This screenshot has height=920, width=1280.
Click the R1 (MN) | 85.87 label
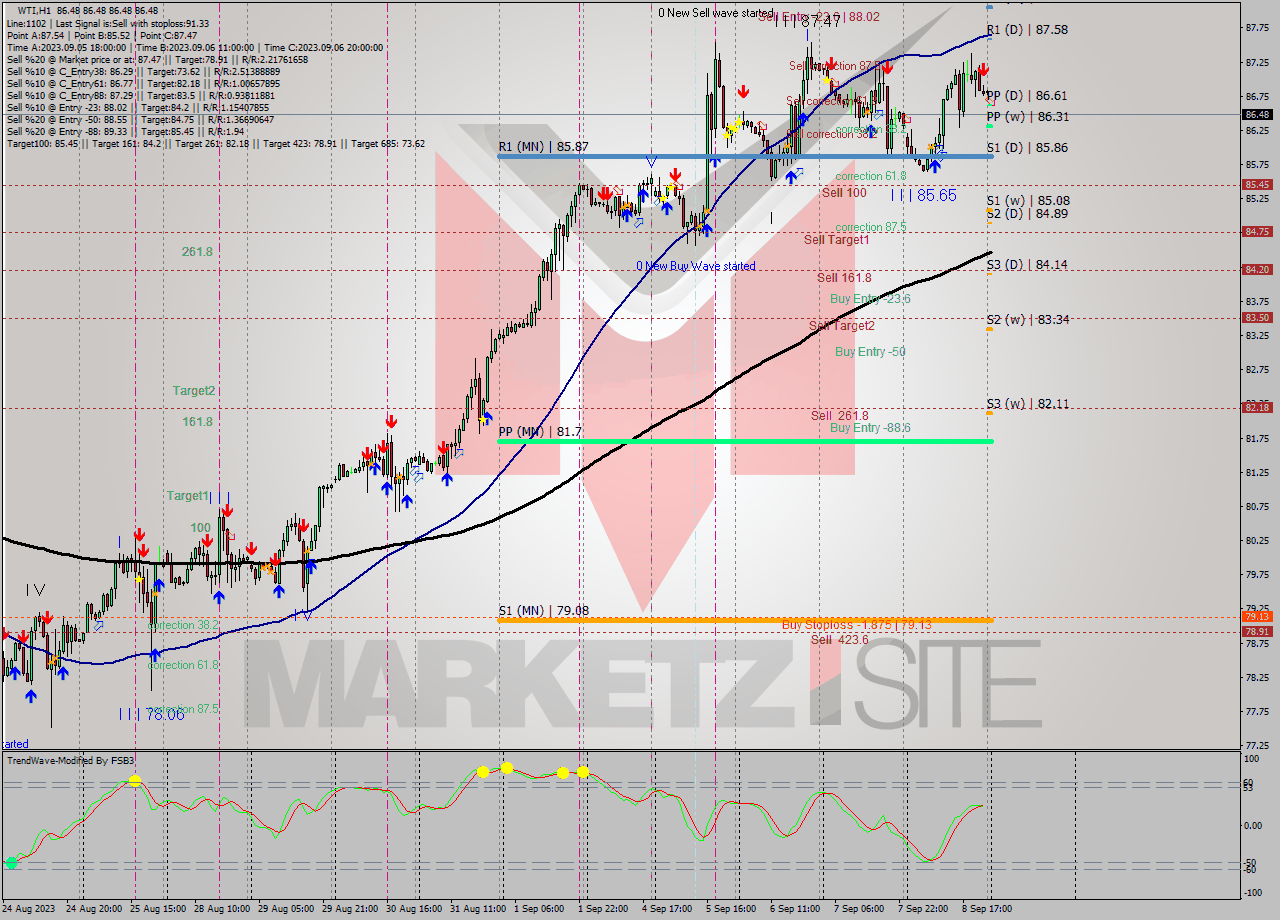pyautogui.click(x=542, y=146)
